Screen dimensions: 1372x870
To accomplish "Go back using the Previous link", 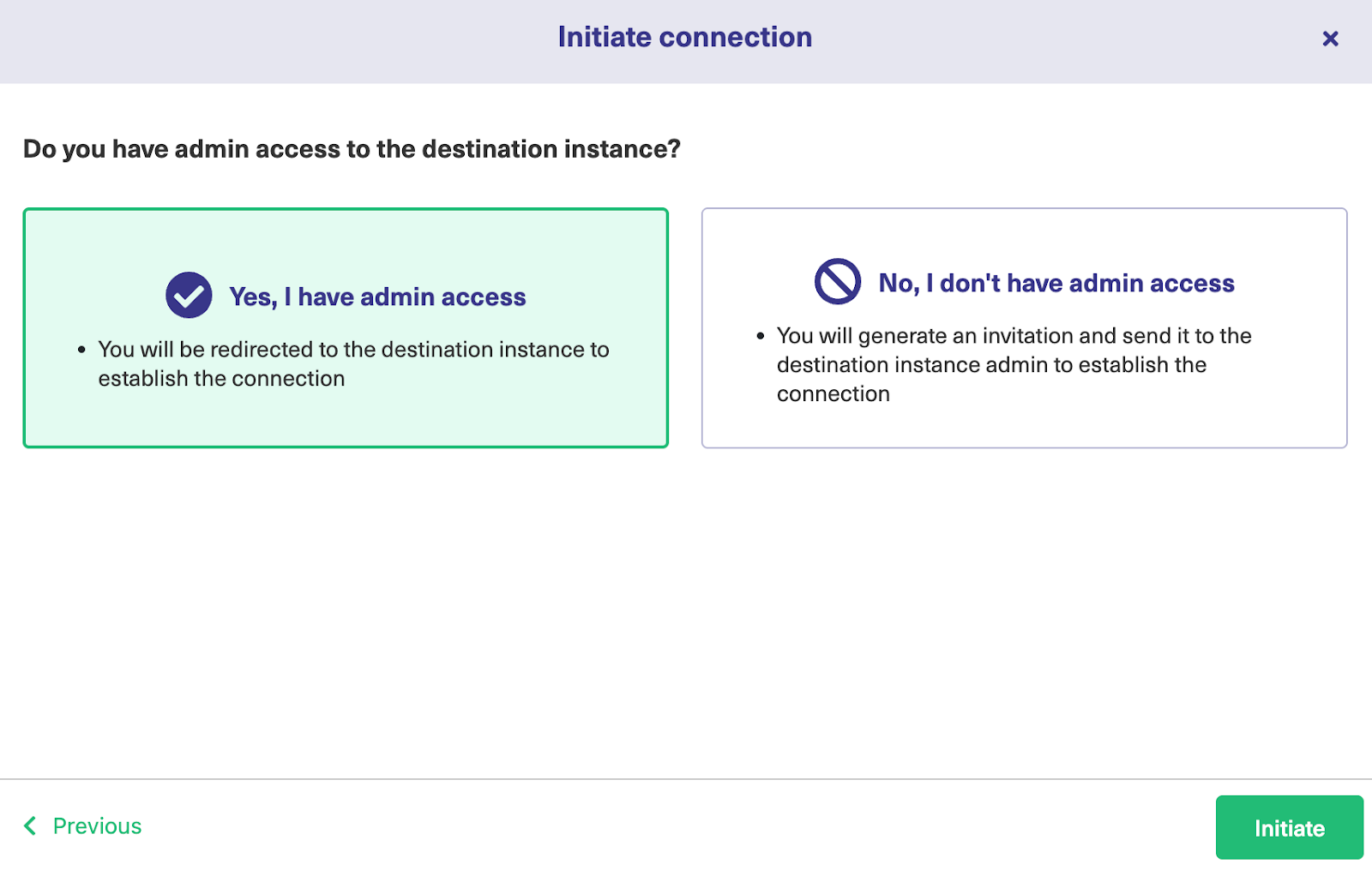I will click(96, 825).
